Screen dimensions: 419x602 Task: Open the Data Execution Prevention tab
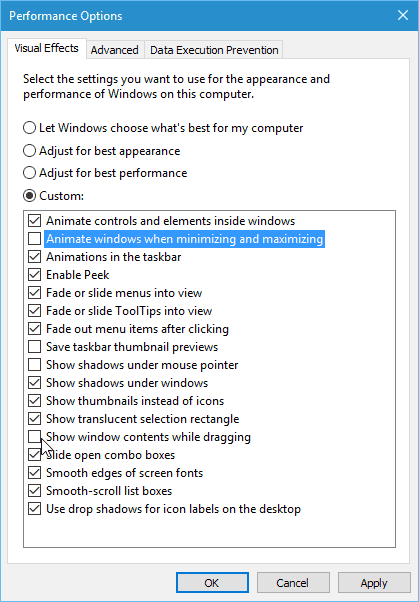[x=214, y=50]
